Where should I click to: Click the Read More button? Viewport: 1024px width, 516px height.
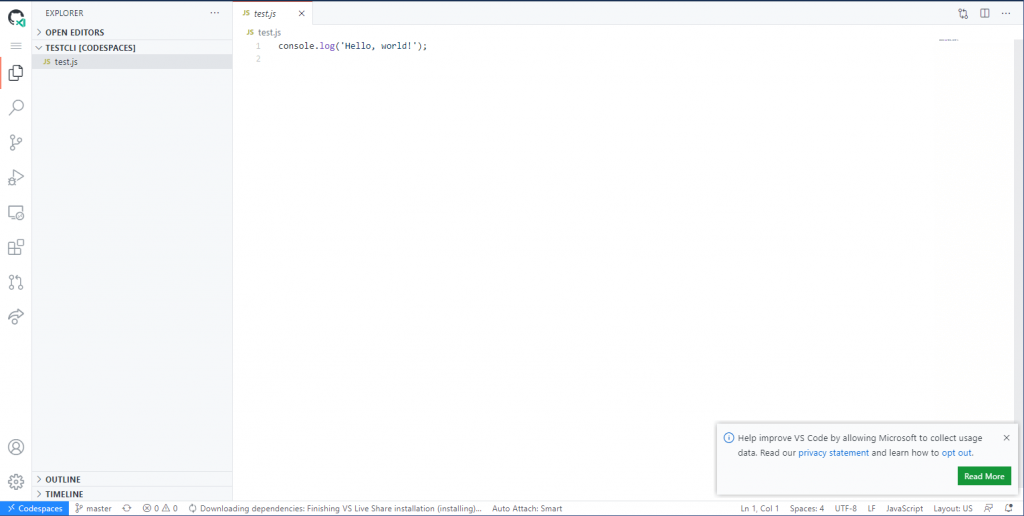click(x=984, y=476)
